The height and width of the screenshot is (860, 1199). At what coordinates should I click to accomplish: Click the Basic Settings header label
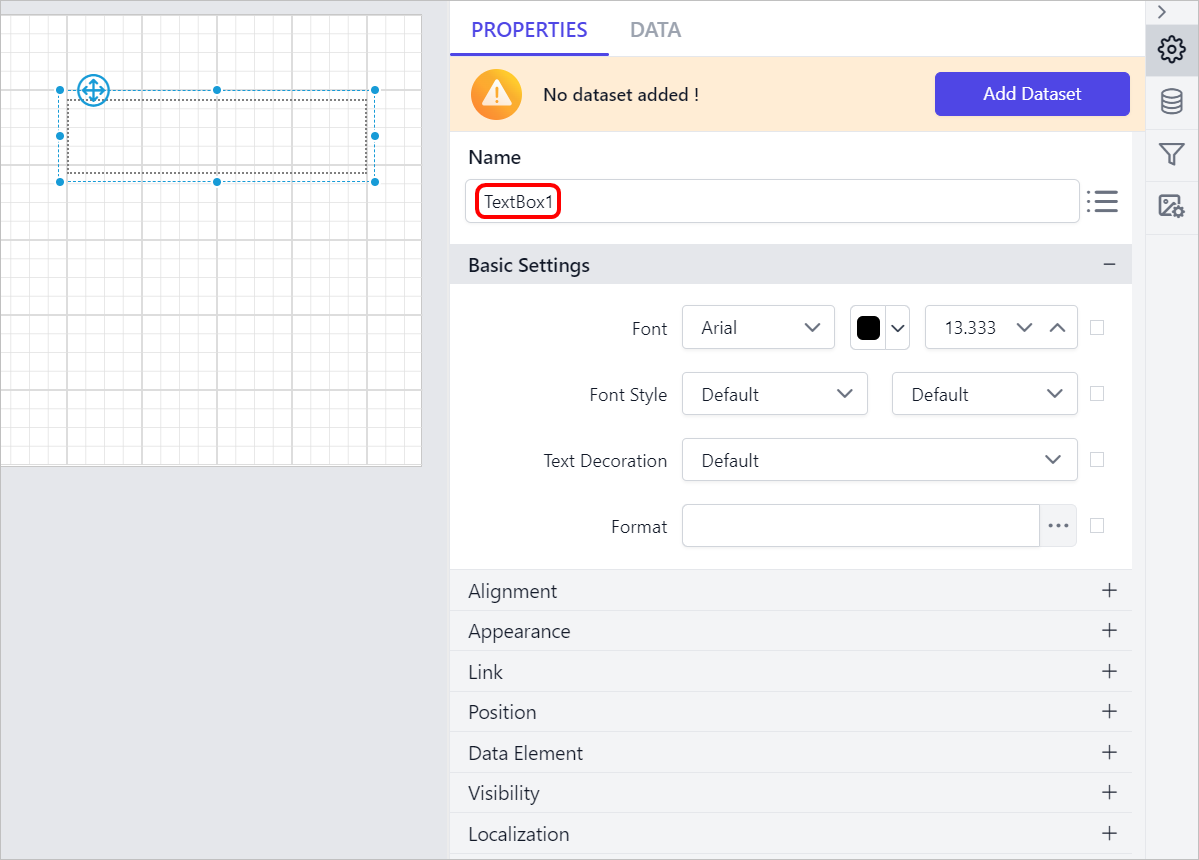point(528,265)
